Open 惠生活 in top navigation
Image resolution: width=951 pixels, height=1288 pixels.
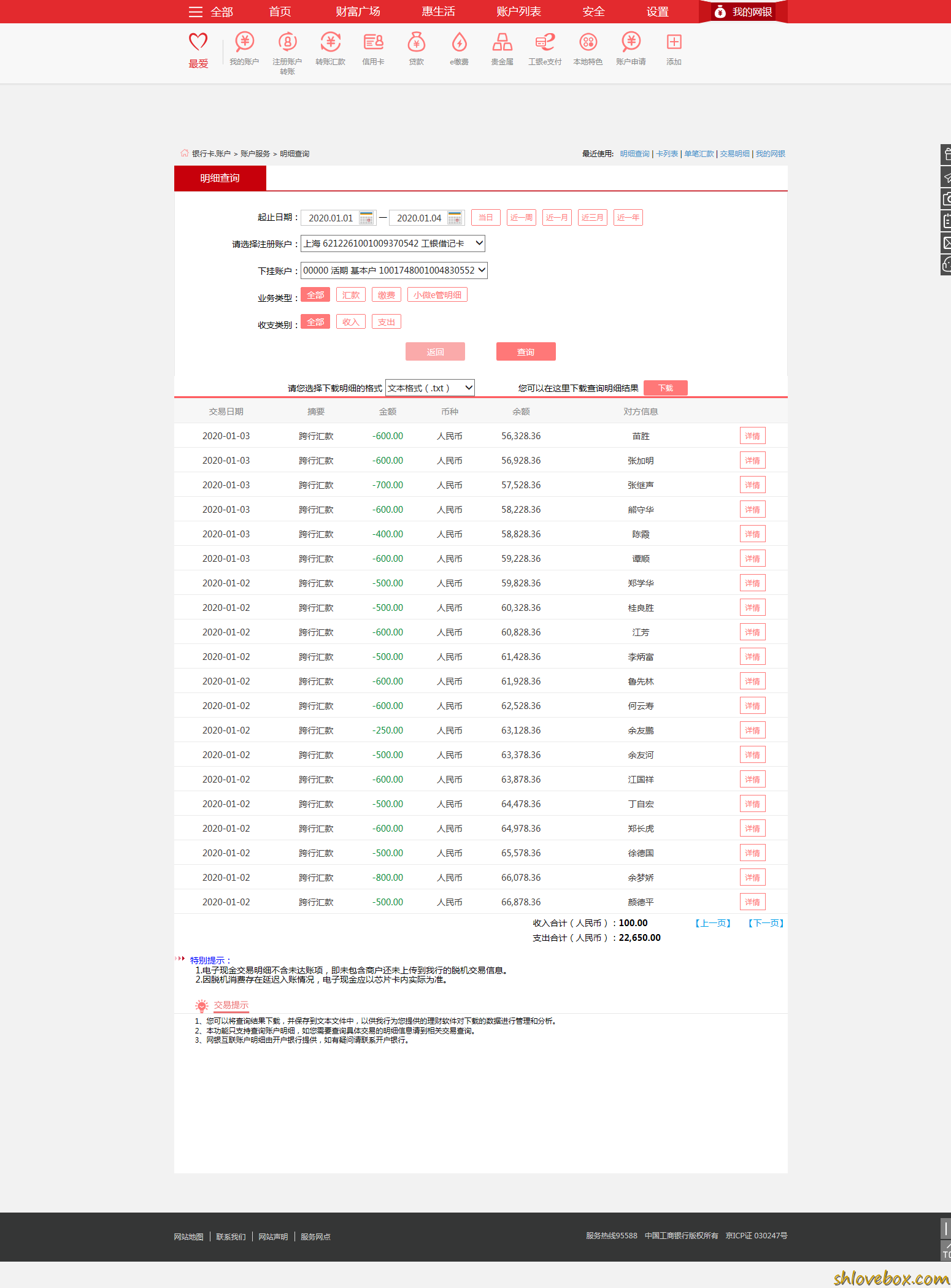[x=438, y=12]
